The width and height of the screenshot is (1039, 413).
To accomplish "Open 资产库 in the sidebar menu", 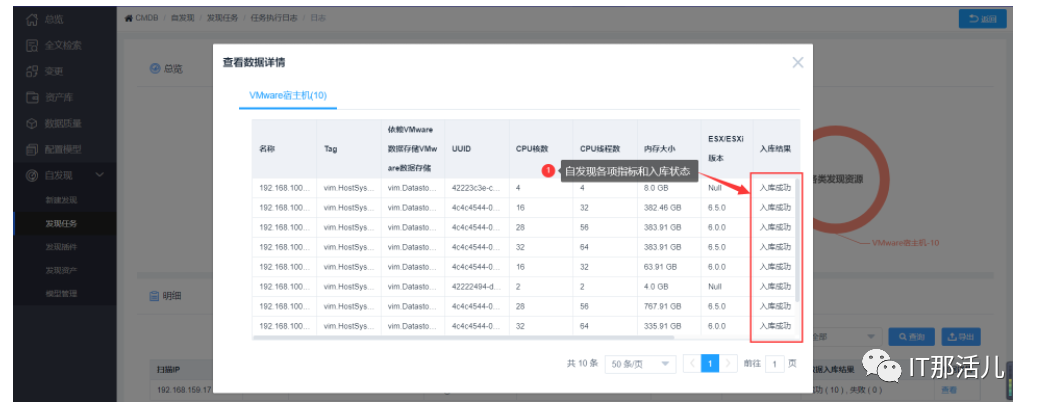I will (x=59, y=97).
